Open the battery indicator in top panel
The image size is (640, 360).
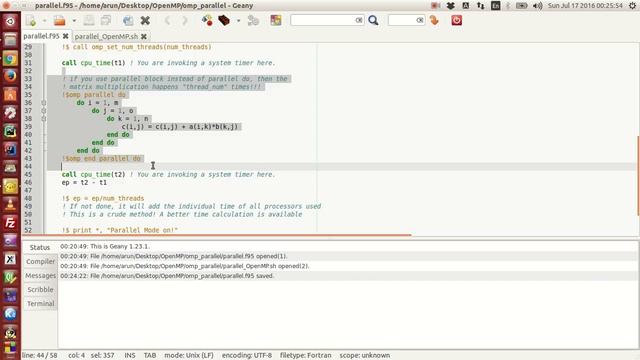(522, 6)
